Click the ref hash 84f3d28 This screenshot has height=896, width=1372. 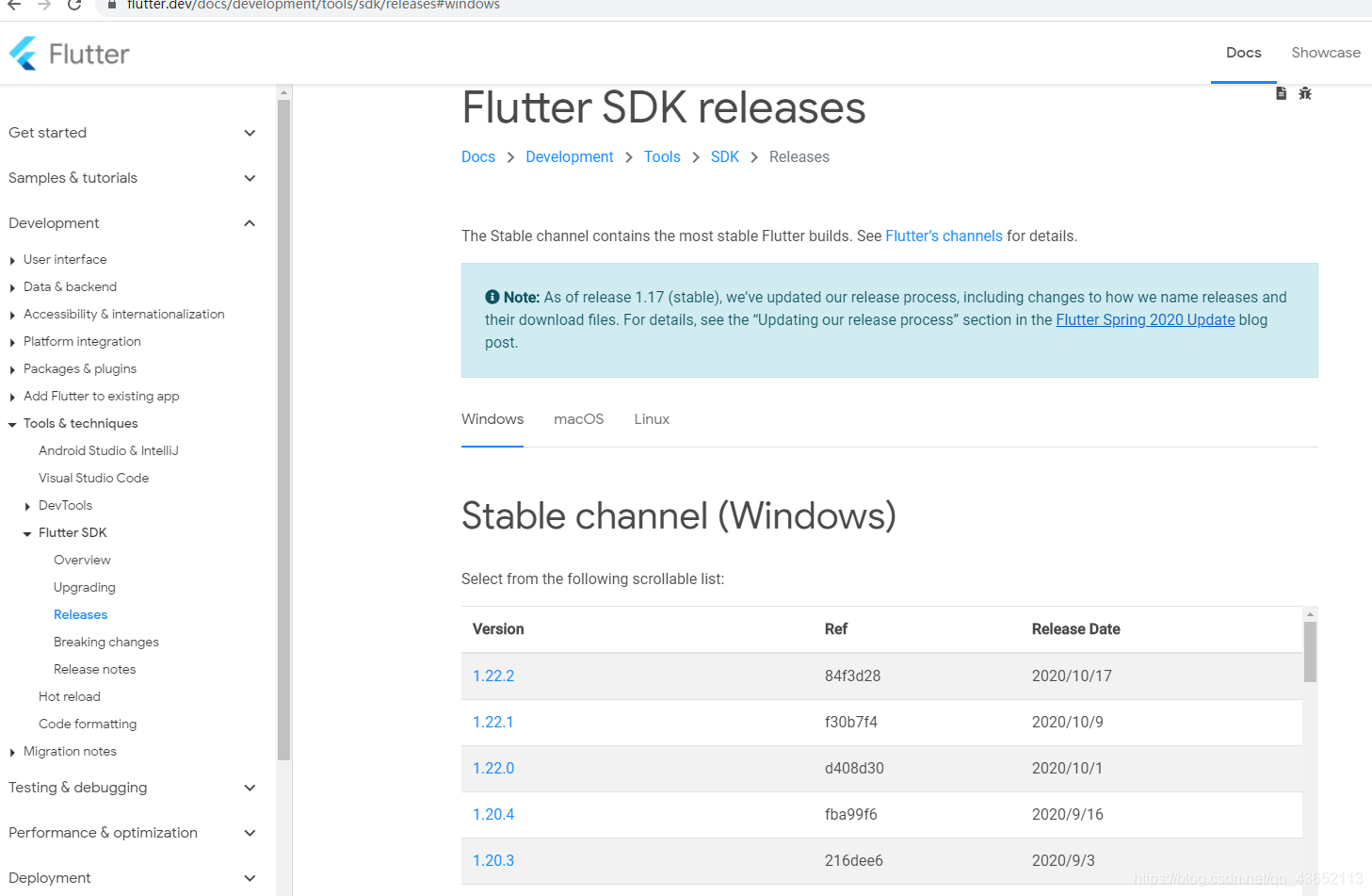[852, 676]
